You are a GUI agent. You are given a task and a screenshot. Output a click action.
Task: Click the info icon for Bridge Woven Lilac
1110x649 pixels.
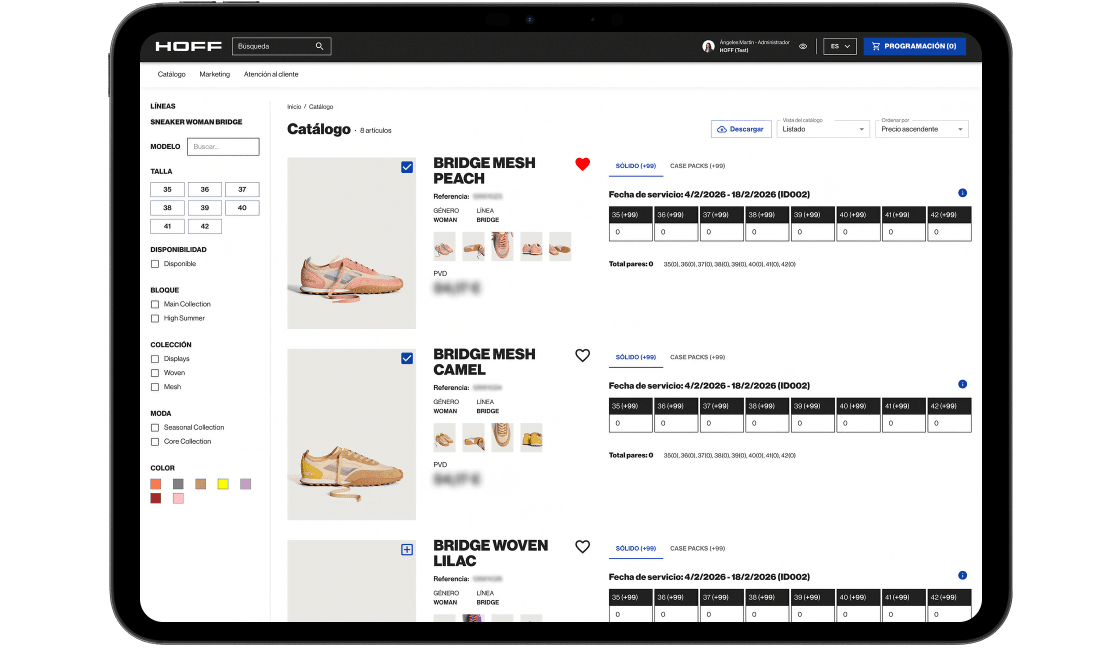click(962, 575)
